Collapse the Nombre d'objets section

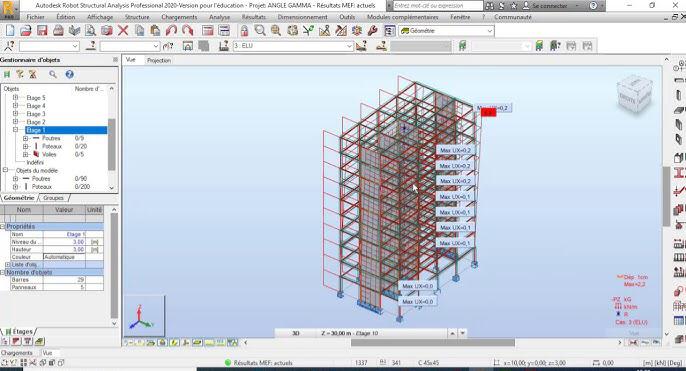pos(3,272)
